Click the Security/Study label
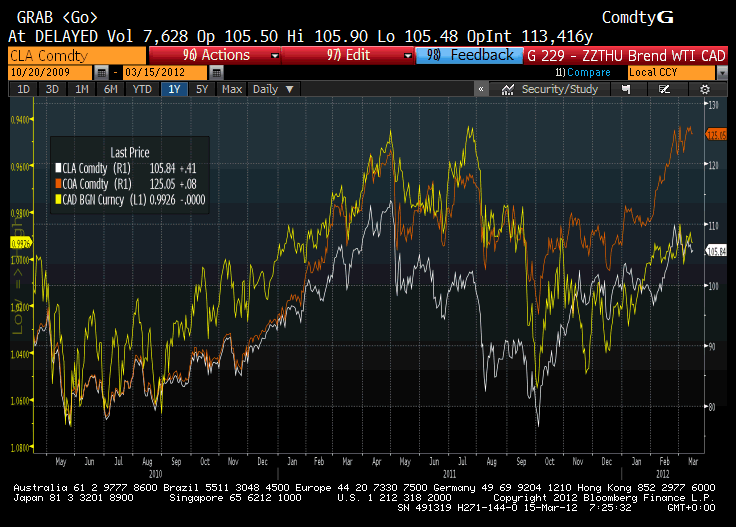The height and width of the screenshot is (527, 736). [x=560, y=89]
